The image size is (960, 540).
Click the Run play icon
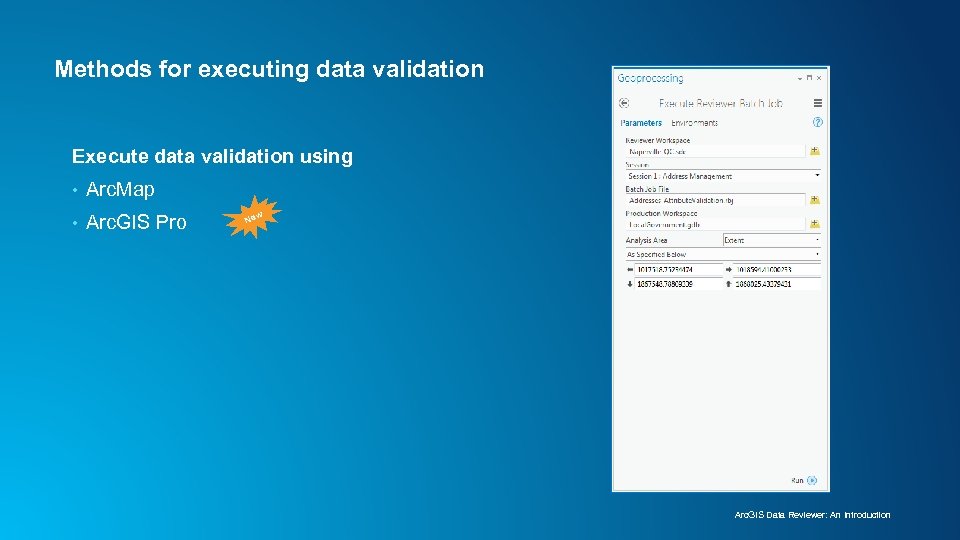click(812, 481)
